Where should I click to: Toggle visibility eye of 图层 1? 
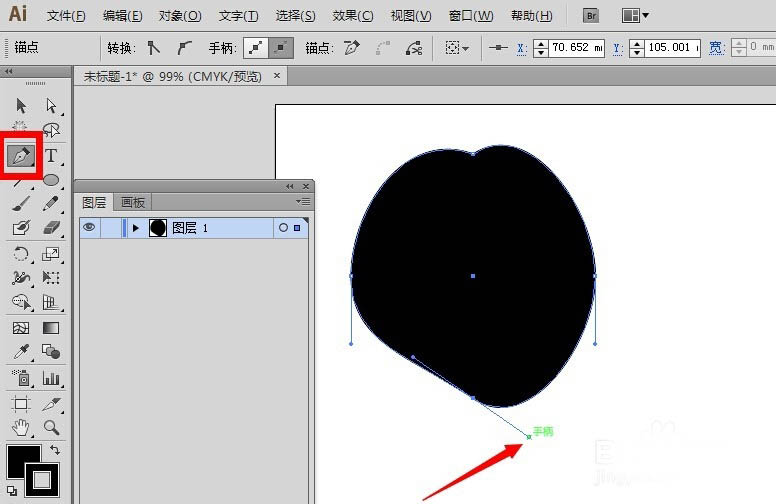pyautogui.click(x=89, y=227)
